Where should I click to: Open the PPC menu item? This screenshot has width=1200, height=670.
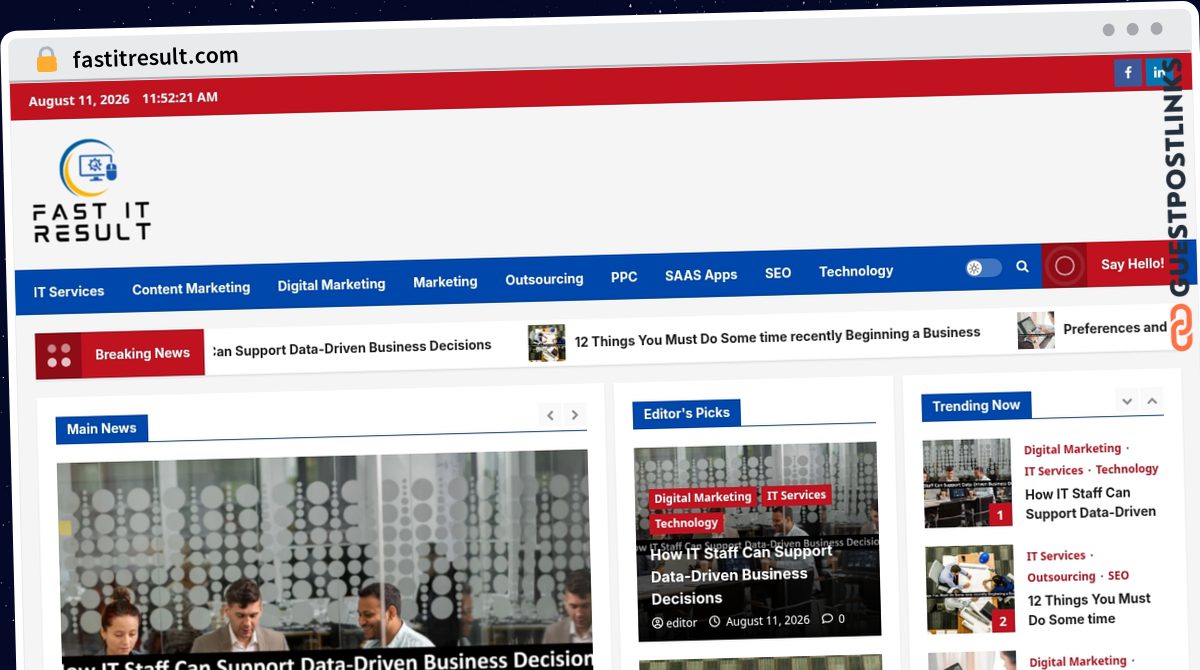(624, 277)
